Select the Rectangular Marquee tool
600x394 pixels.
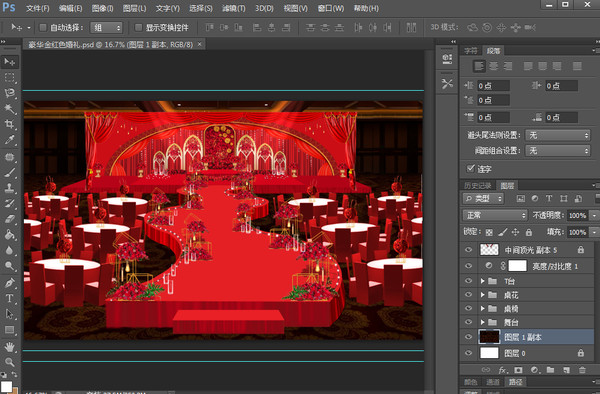[x=10, y=78]
